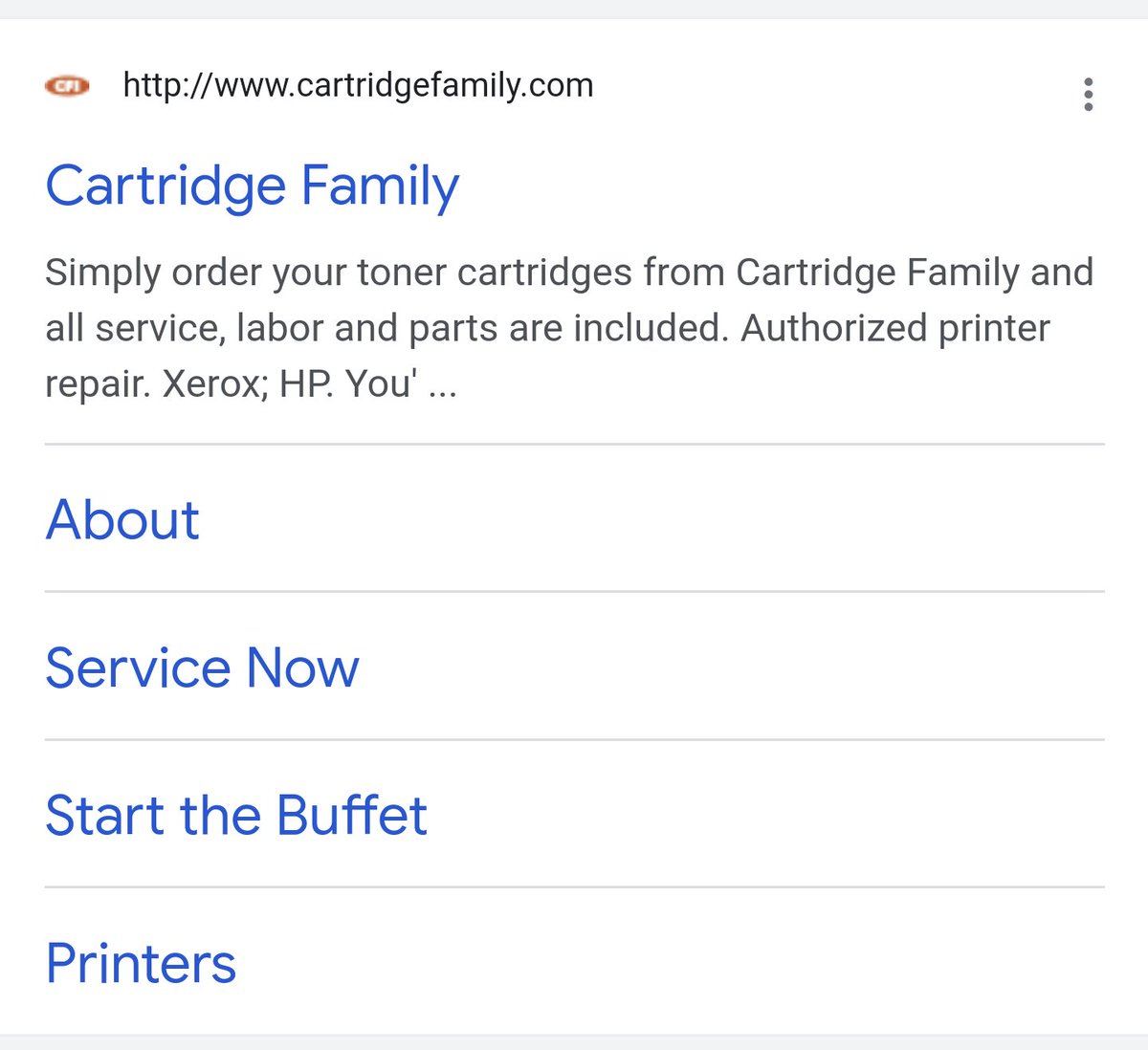Click the CFI favicon beside the URL
Screen dimensions: 1148x1050
click(67, 86)
